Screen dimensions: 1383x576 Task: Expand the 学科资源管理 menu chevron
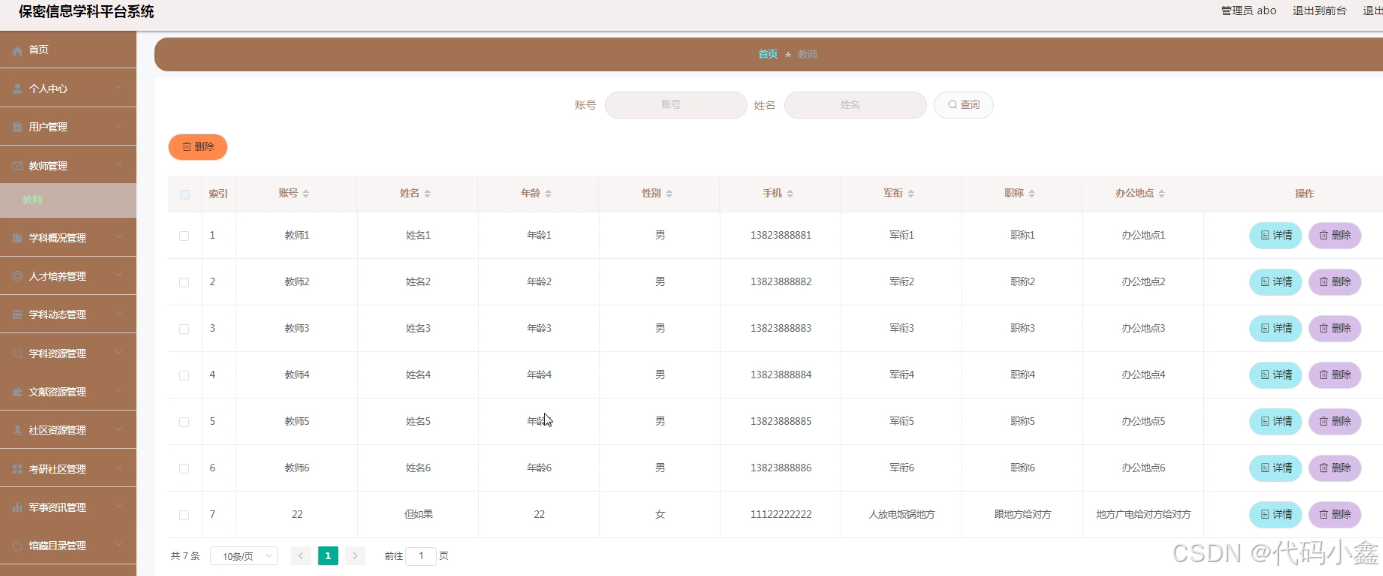tap(118, 353)
